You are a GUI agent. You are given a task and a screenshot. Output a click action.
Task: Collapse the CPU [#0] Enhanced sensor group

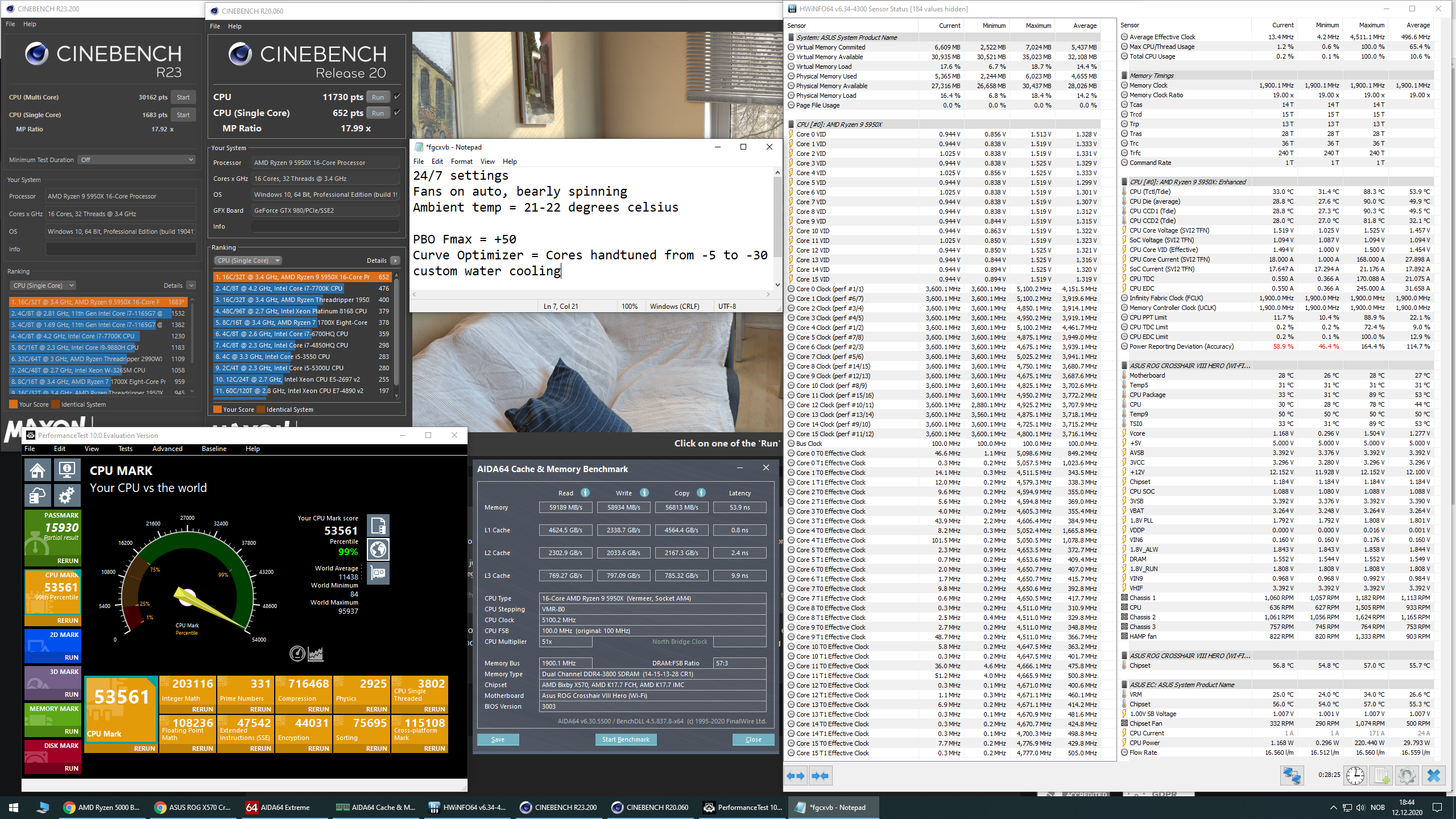(x=1124, y=182)
